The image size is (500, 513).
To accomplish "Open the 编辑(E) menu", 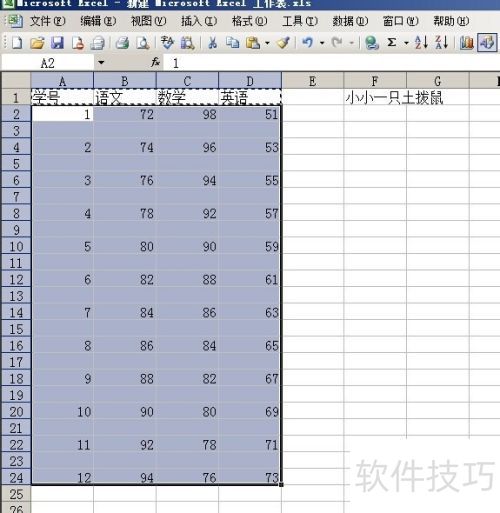I will [98, 21].
